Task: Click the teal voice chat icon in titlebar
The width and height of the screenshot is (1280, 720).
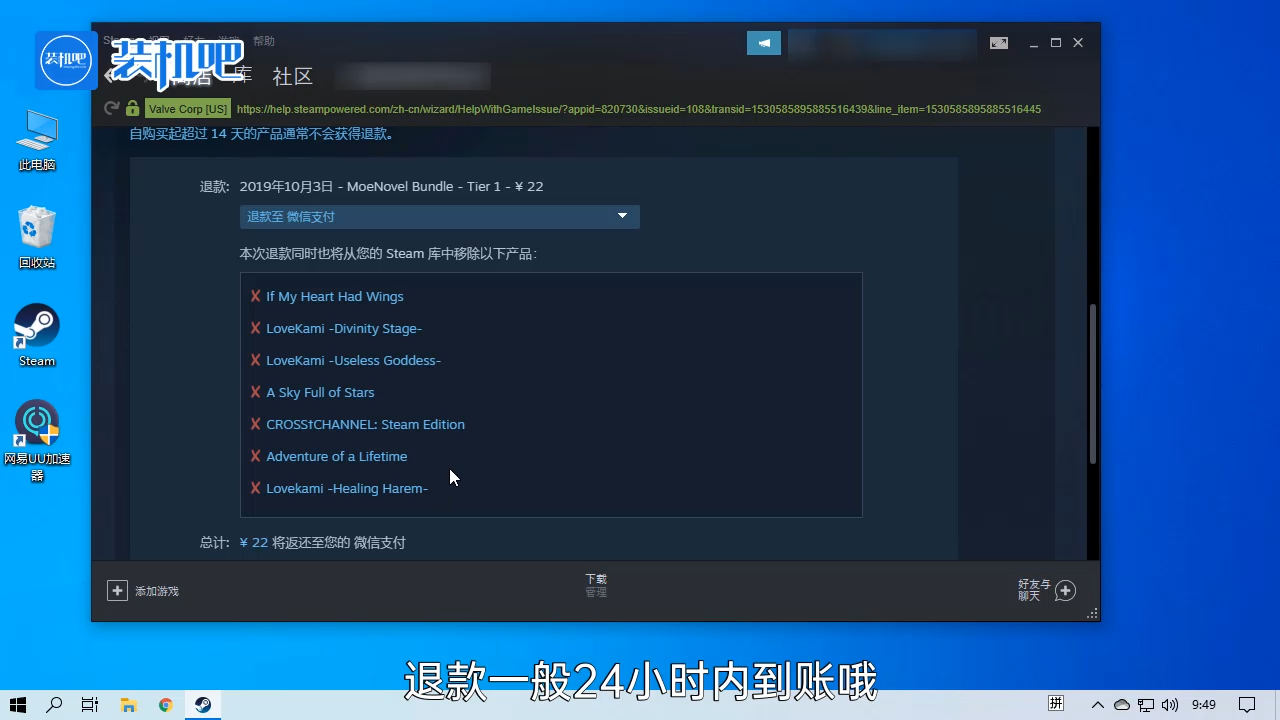Action: pos(763,43)
